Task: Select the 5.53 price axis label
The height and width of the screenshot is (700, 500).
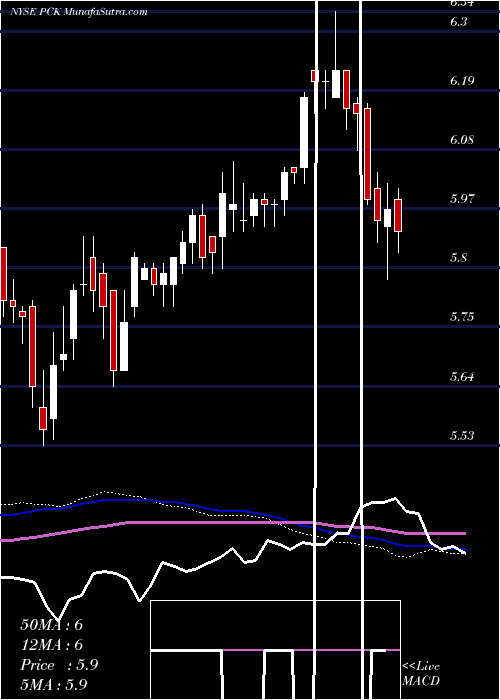Action: pos(462,435)
